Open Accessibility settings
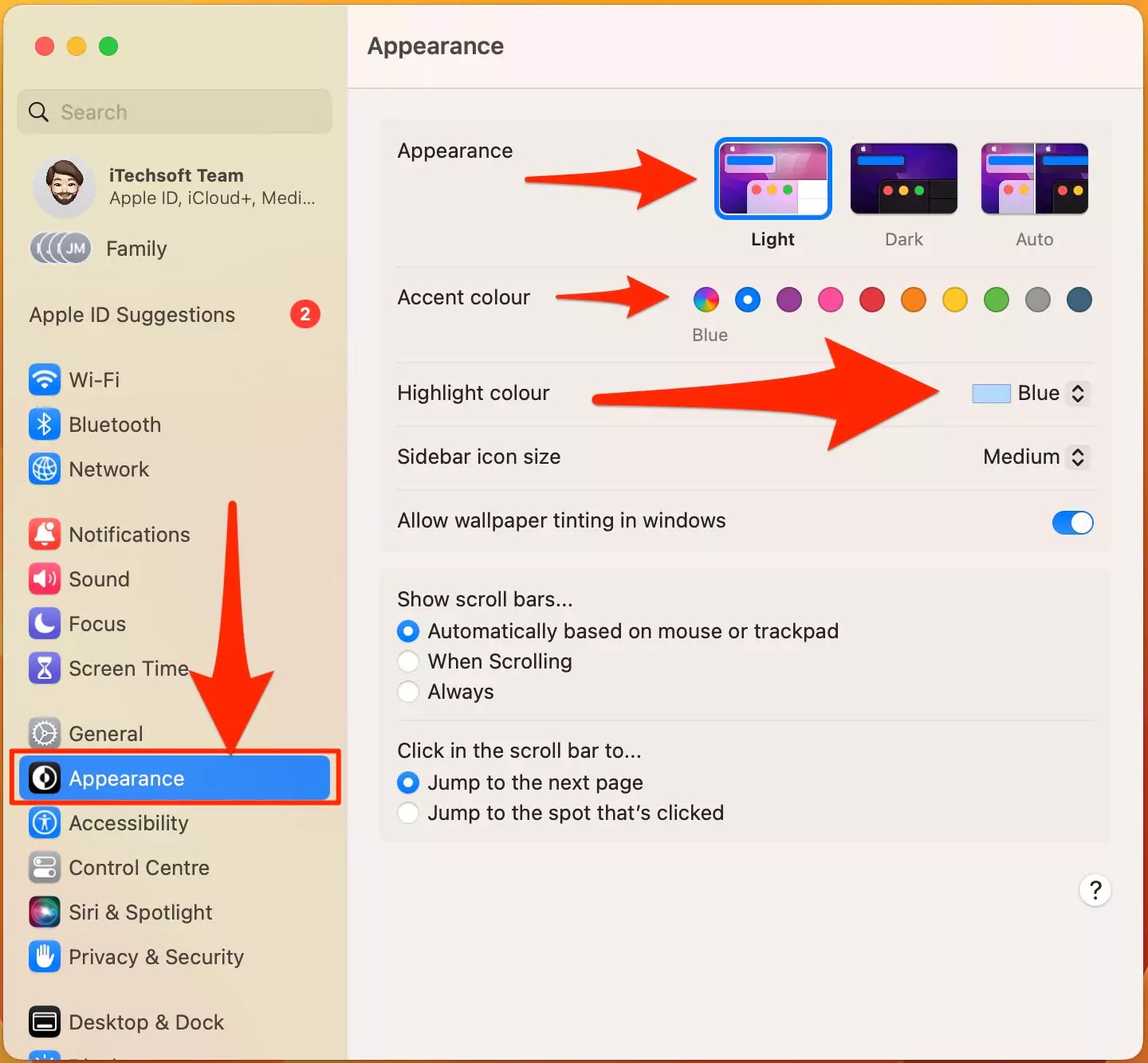 [127, 823]
